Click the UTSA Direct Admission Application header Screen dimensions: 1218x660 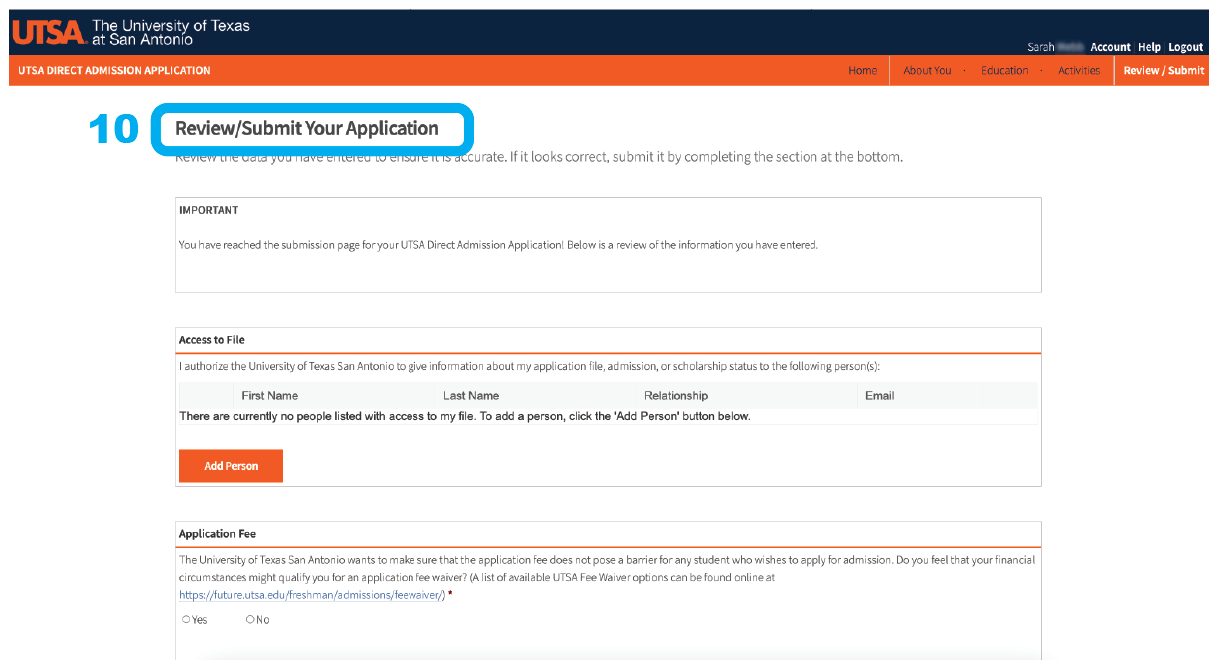click(x=113, y=70)
